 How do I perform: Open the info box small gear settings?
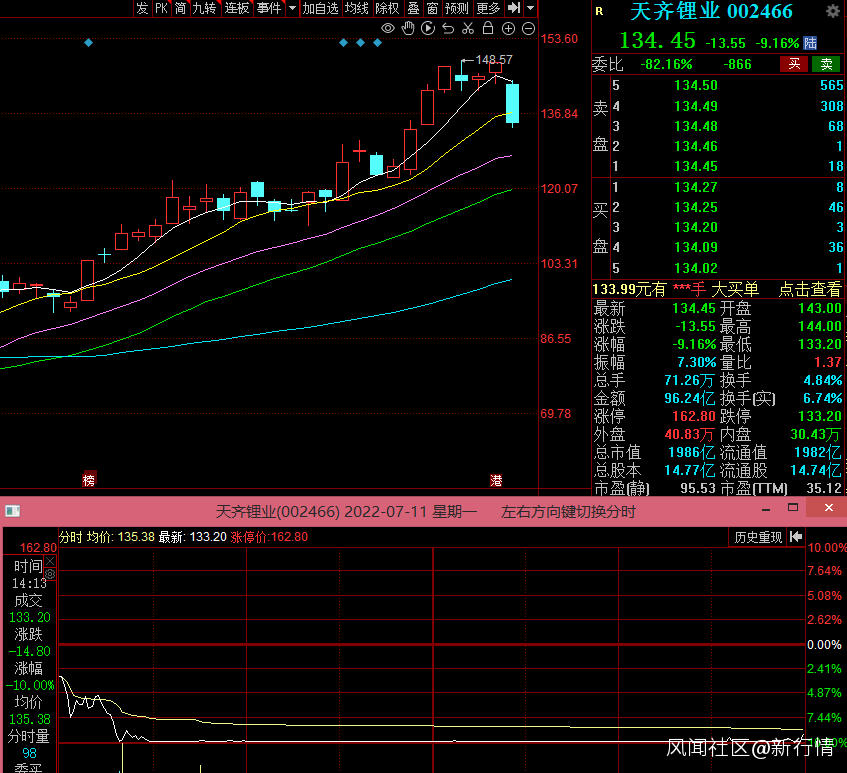click(50, 574)
